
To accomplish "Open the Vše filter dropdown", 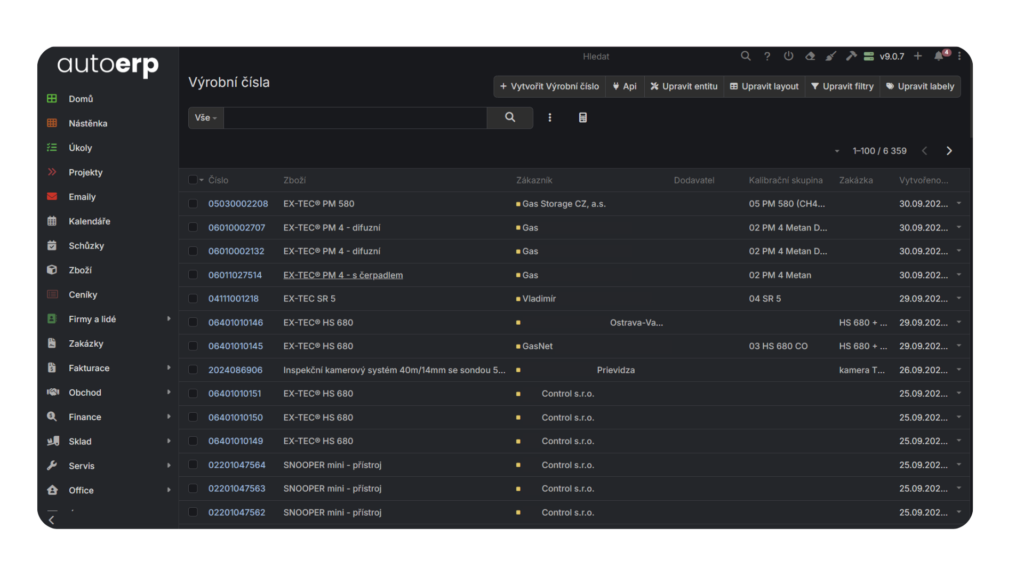I will click(205, 118).
